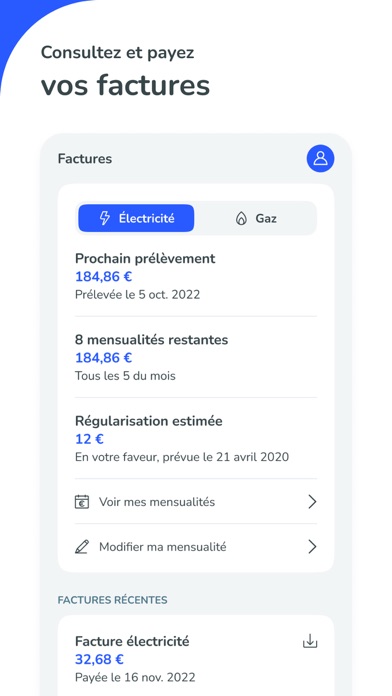
Task: Tap Prélevée le 5 oct. 2022 text
Action: click(x=138, y=295)
